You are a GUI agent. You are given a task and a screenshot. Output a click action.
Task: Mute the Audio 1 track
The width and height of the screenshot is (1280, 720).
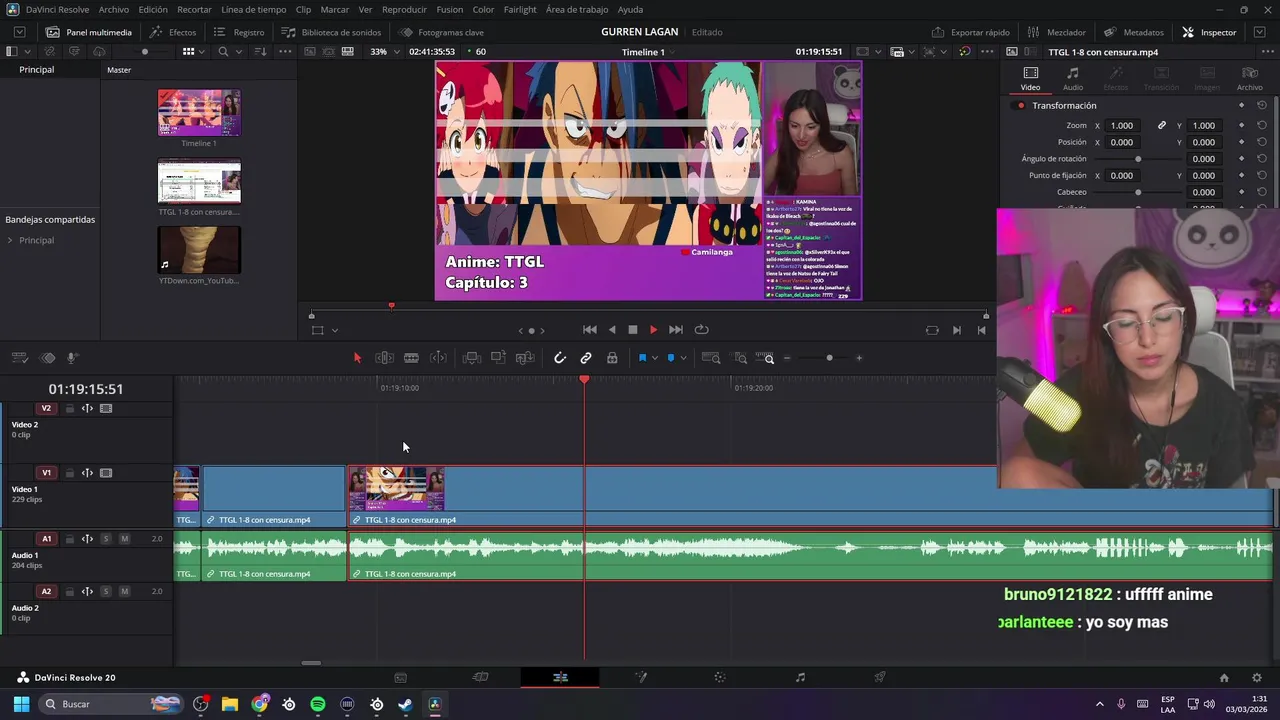[124, 539]
